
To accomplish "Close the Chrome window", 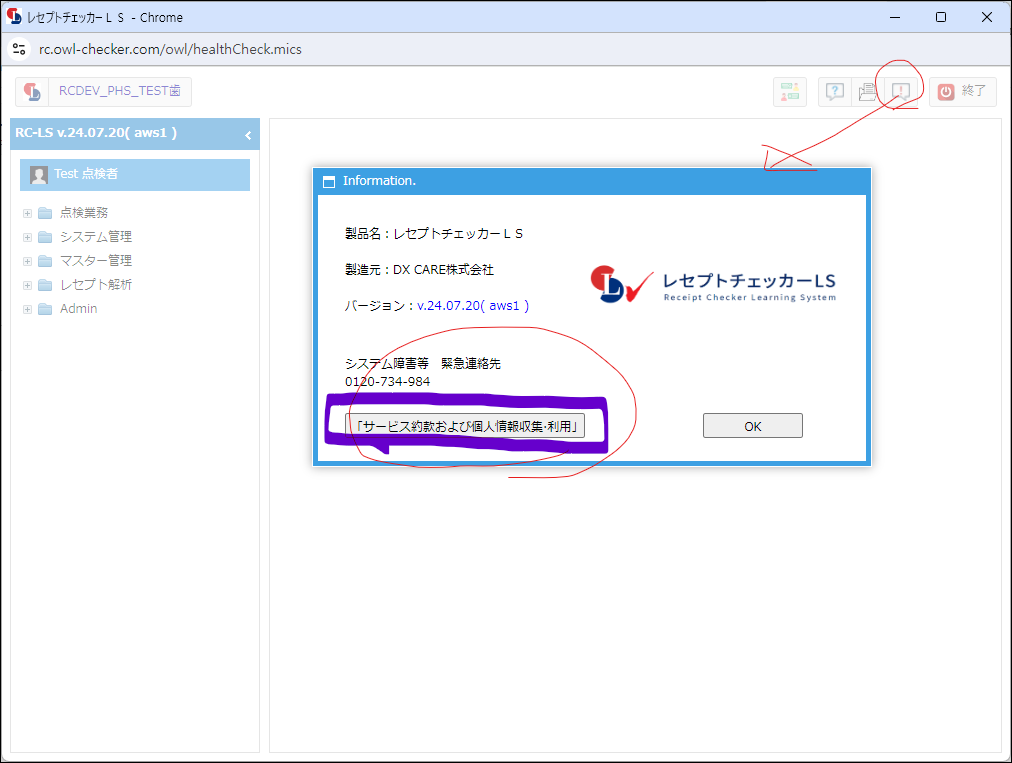I will tap(987, 17).
